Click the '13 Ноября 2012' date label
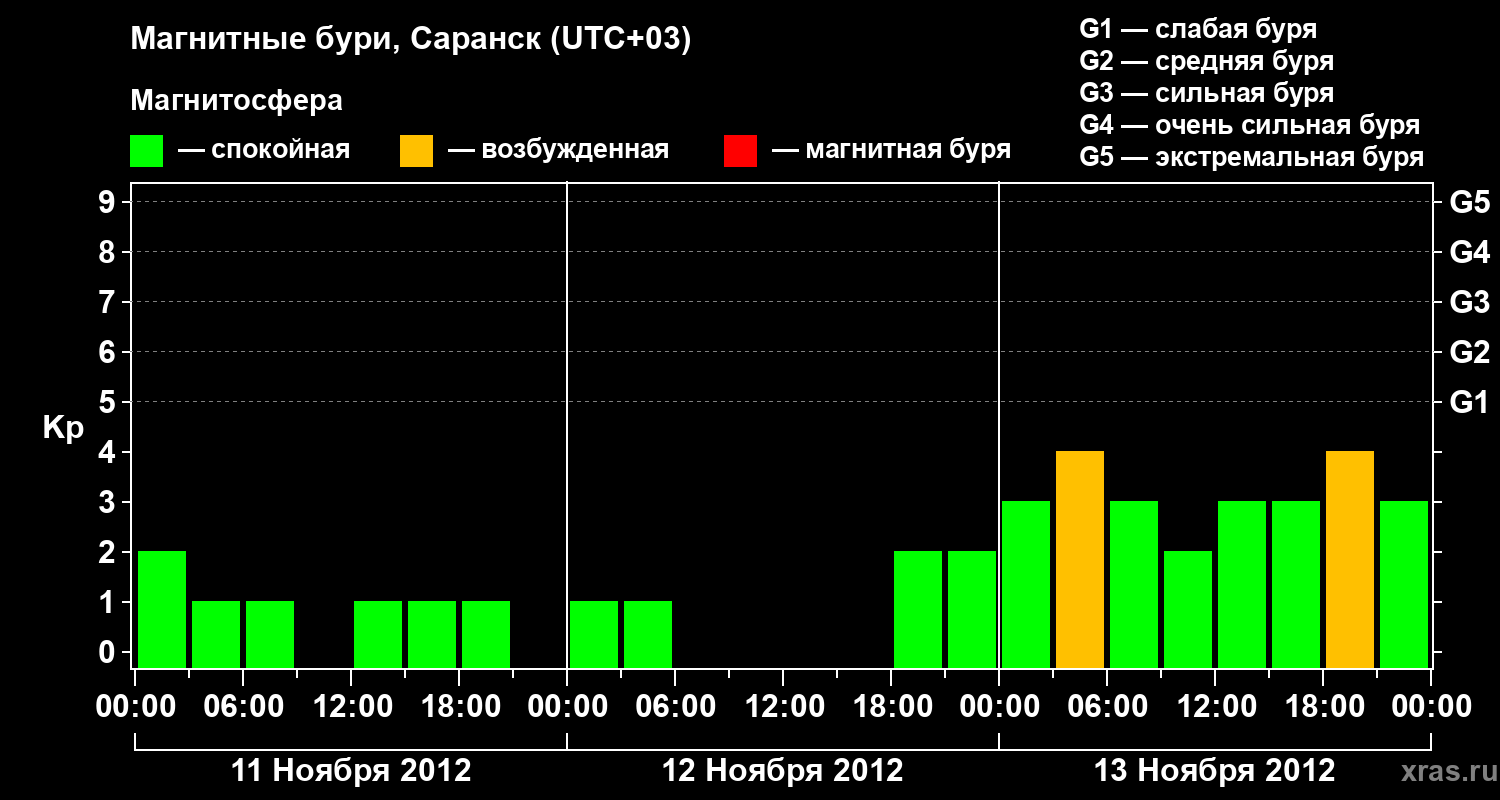1500x800 pixels. (x=1215, y=771)
